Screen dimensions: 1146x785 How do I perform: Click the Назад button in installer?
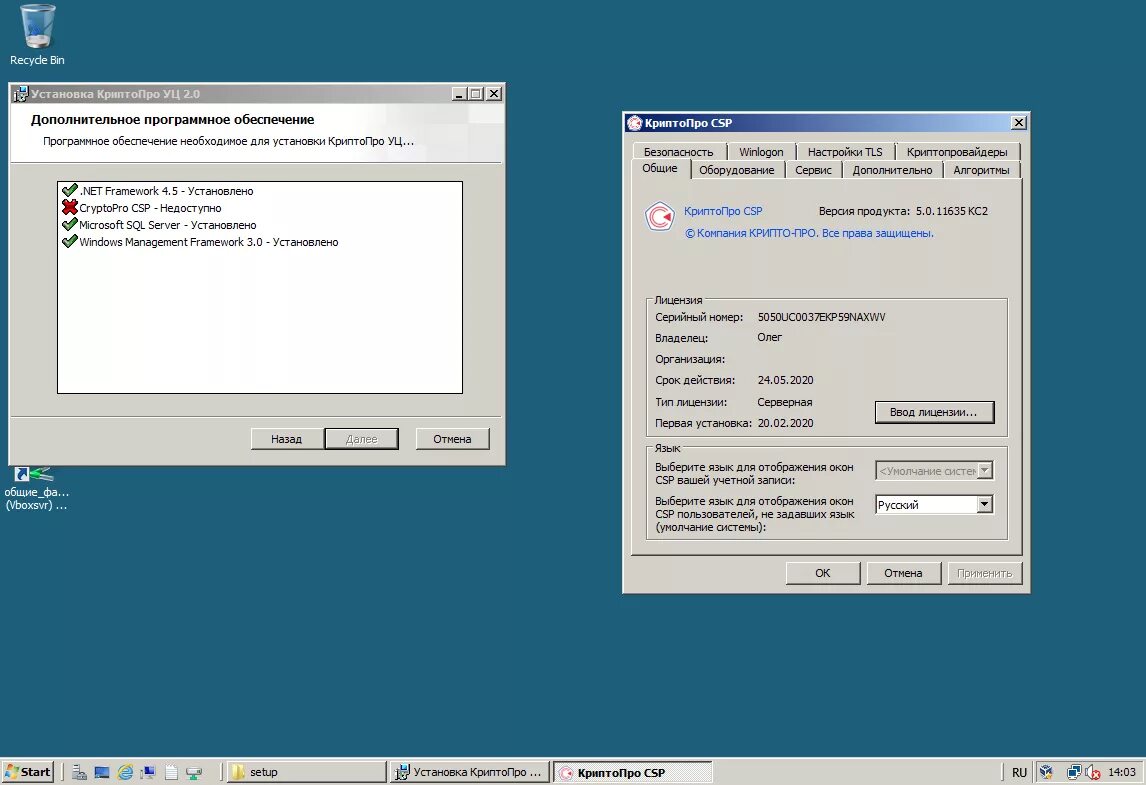[x=286, y=439]
